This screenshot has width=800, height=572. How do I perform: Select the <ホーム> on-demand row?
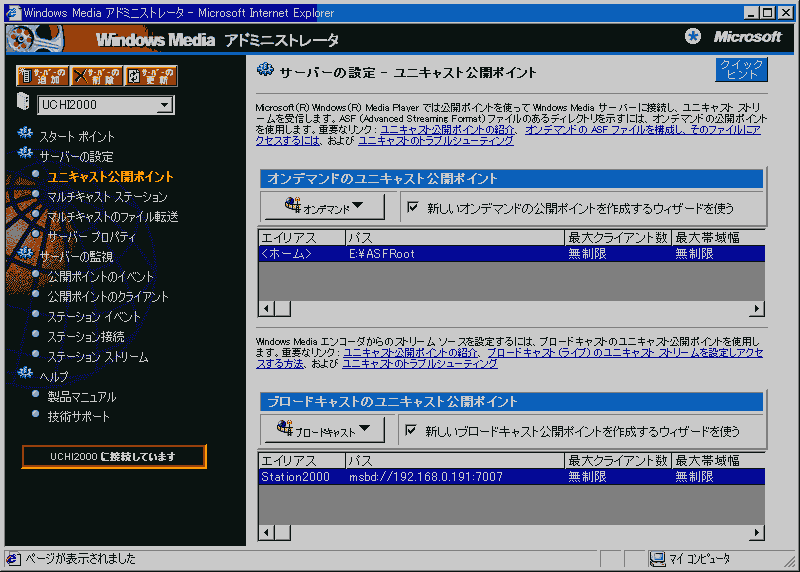(x=511, y=254)
